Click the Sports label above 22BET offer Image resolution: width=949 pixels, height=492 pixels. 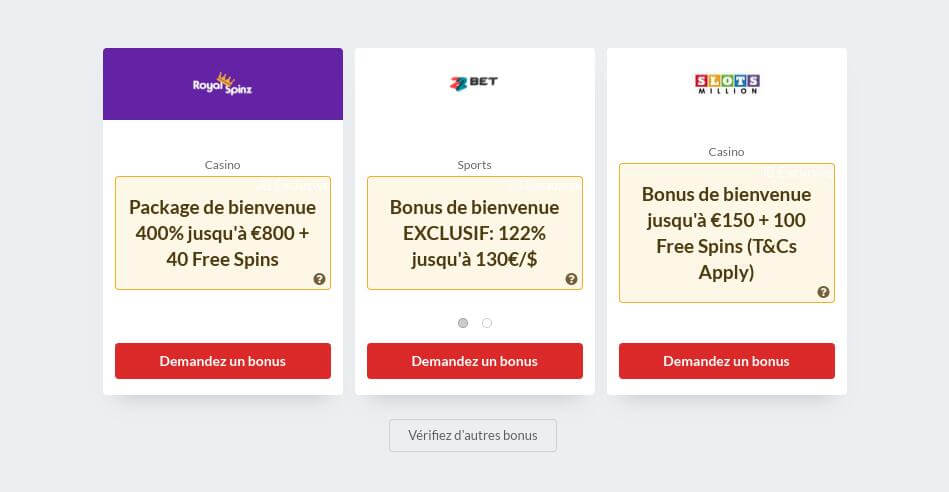tap(474, 165)
